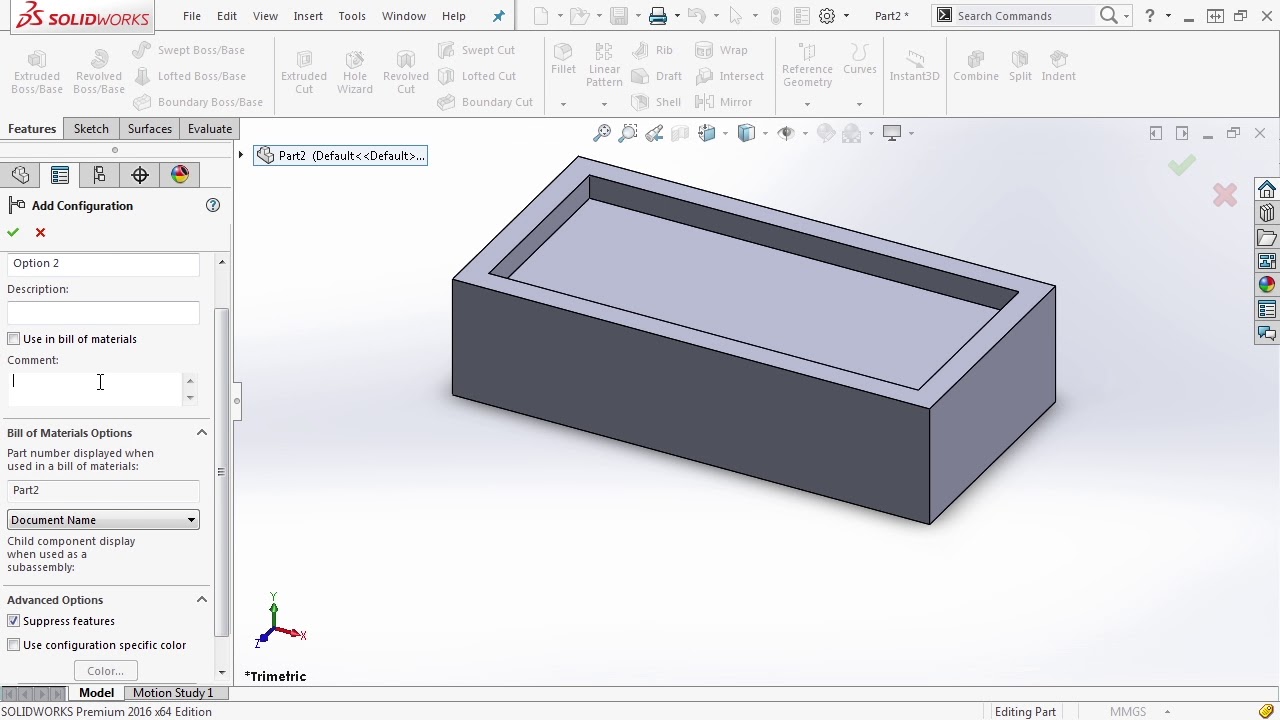Open the Insert menu
This screenshot has width=1280, height=720.
[x=308, y=16]
